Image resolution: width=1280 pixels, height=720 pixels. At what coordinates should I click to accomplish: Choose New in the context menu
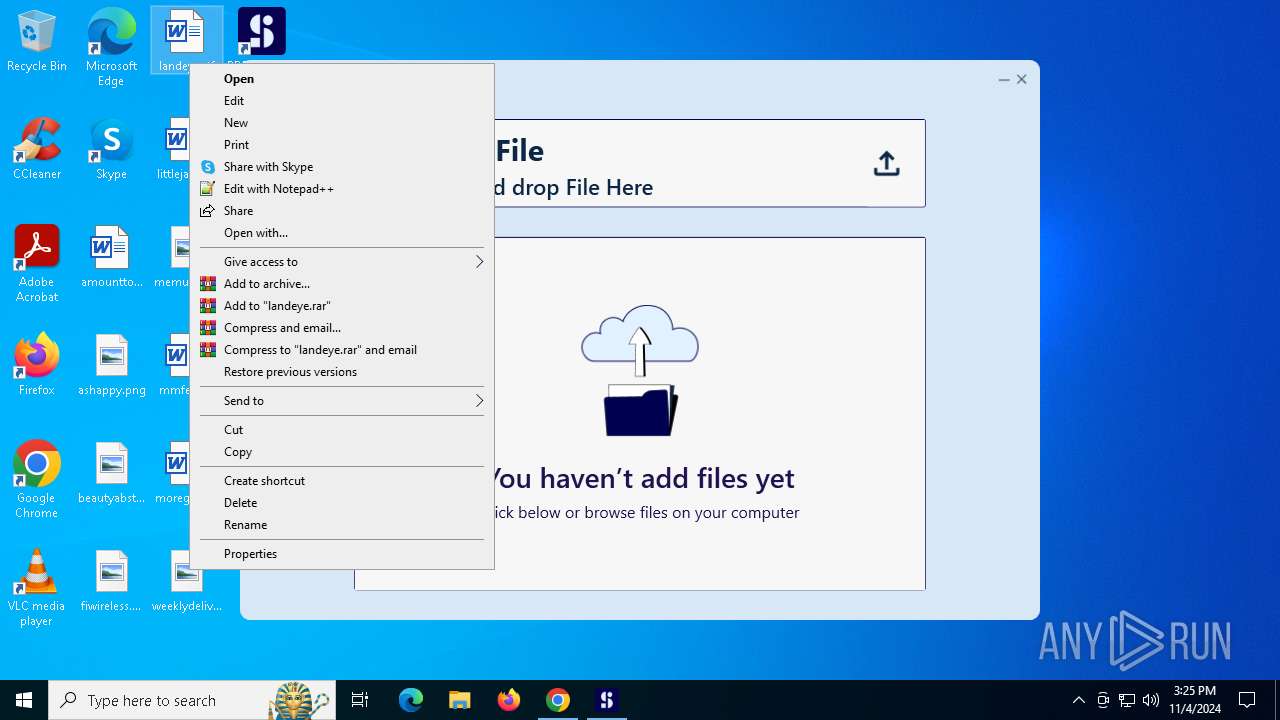[342, 123]
